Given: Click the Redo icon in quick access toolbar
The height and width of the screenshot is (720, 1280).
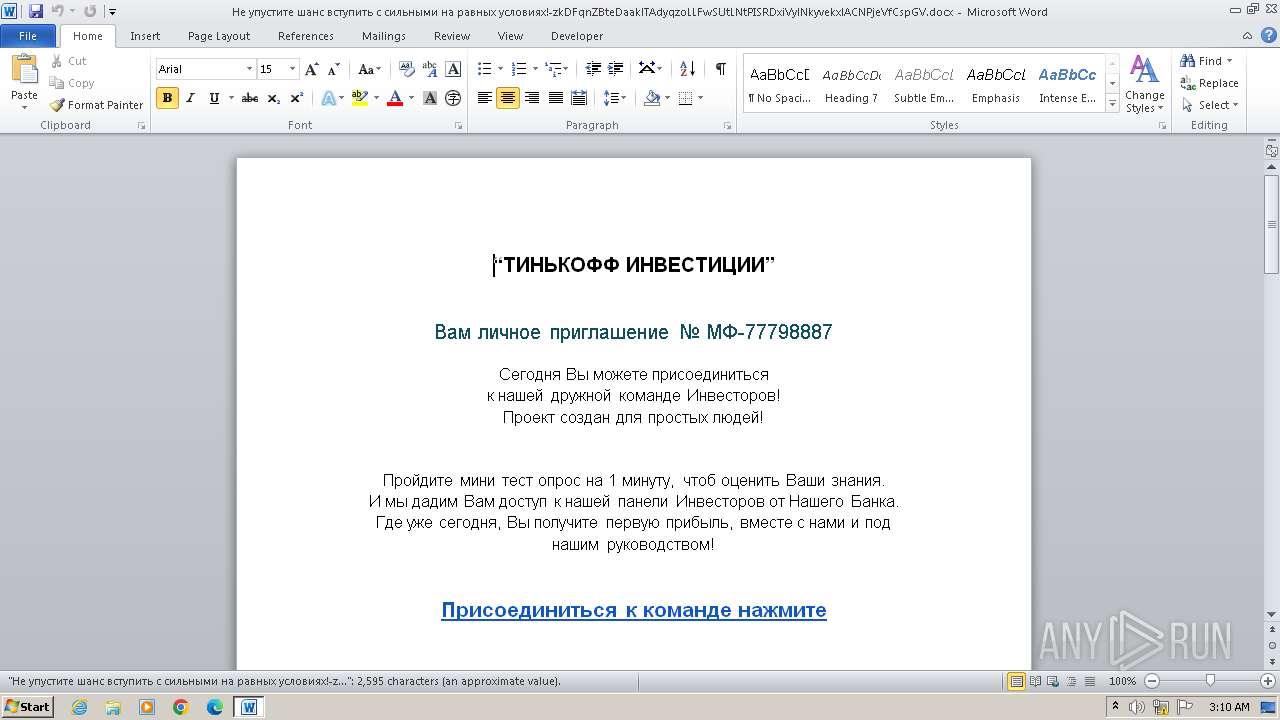Looking at the screenshot, I should pyautogui.click(x=90, y=12).
